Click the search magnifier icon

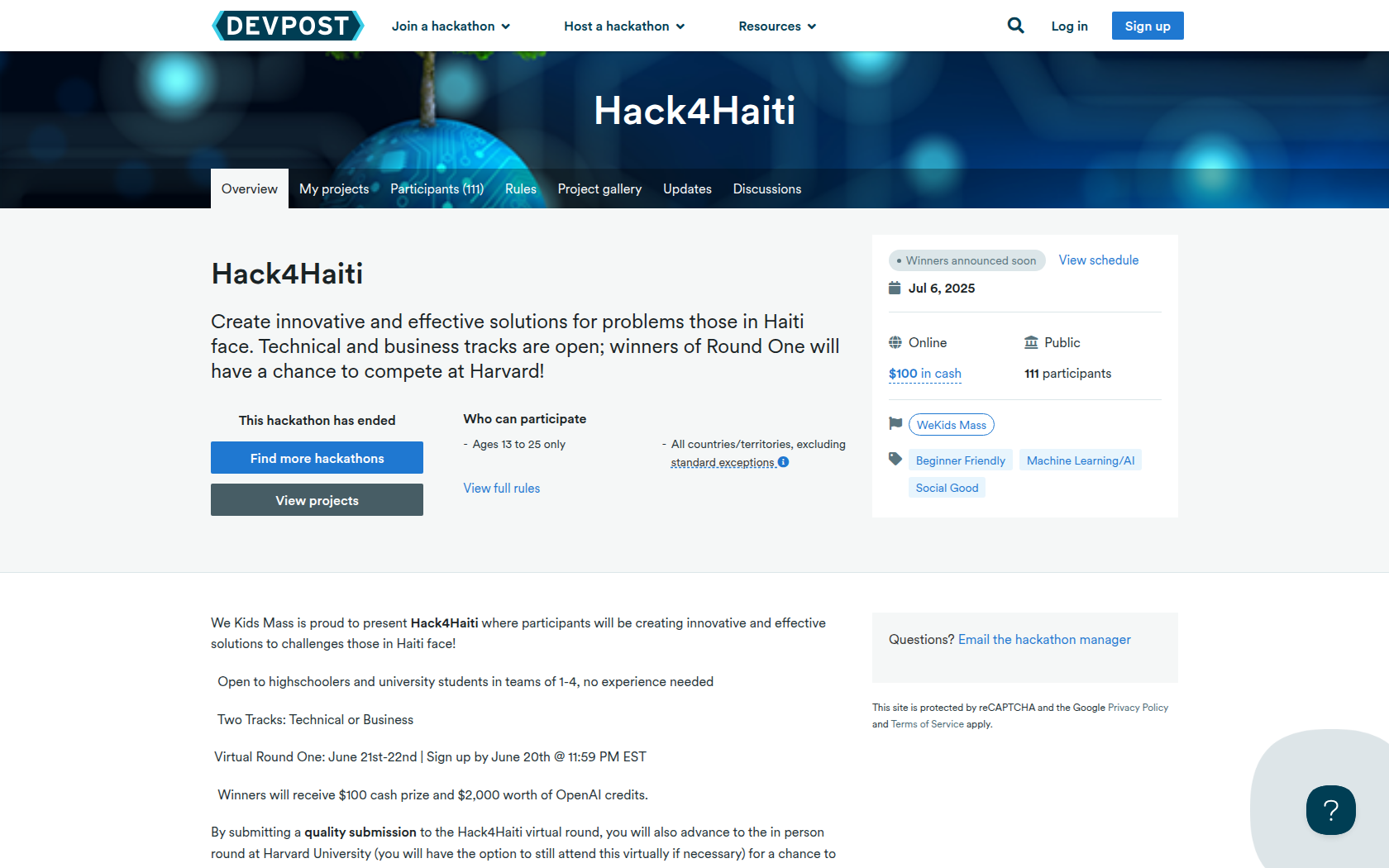point(1015,26)
